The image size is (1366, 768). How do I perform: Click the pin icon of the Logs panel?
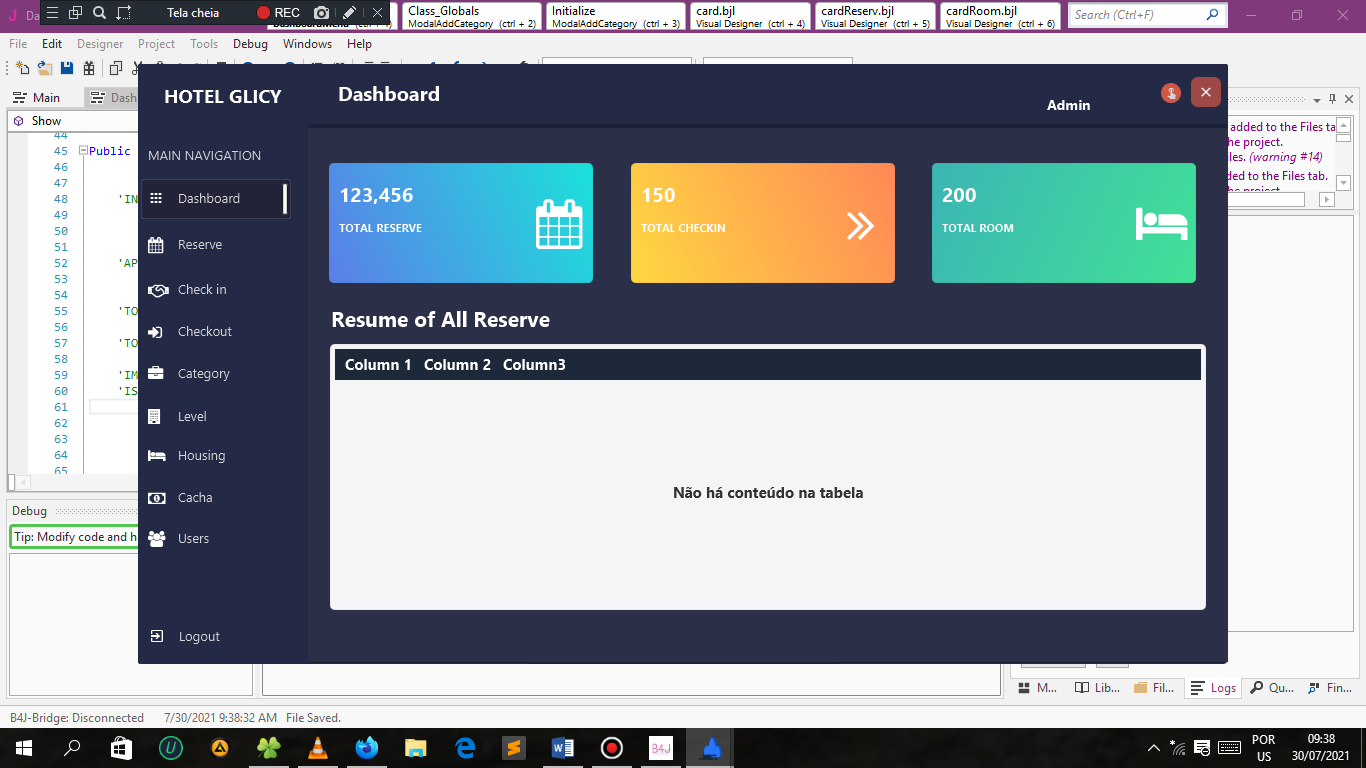coord(1333,99)
